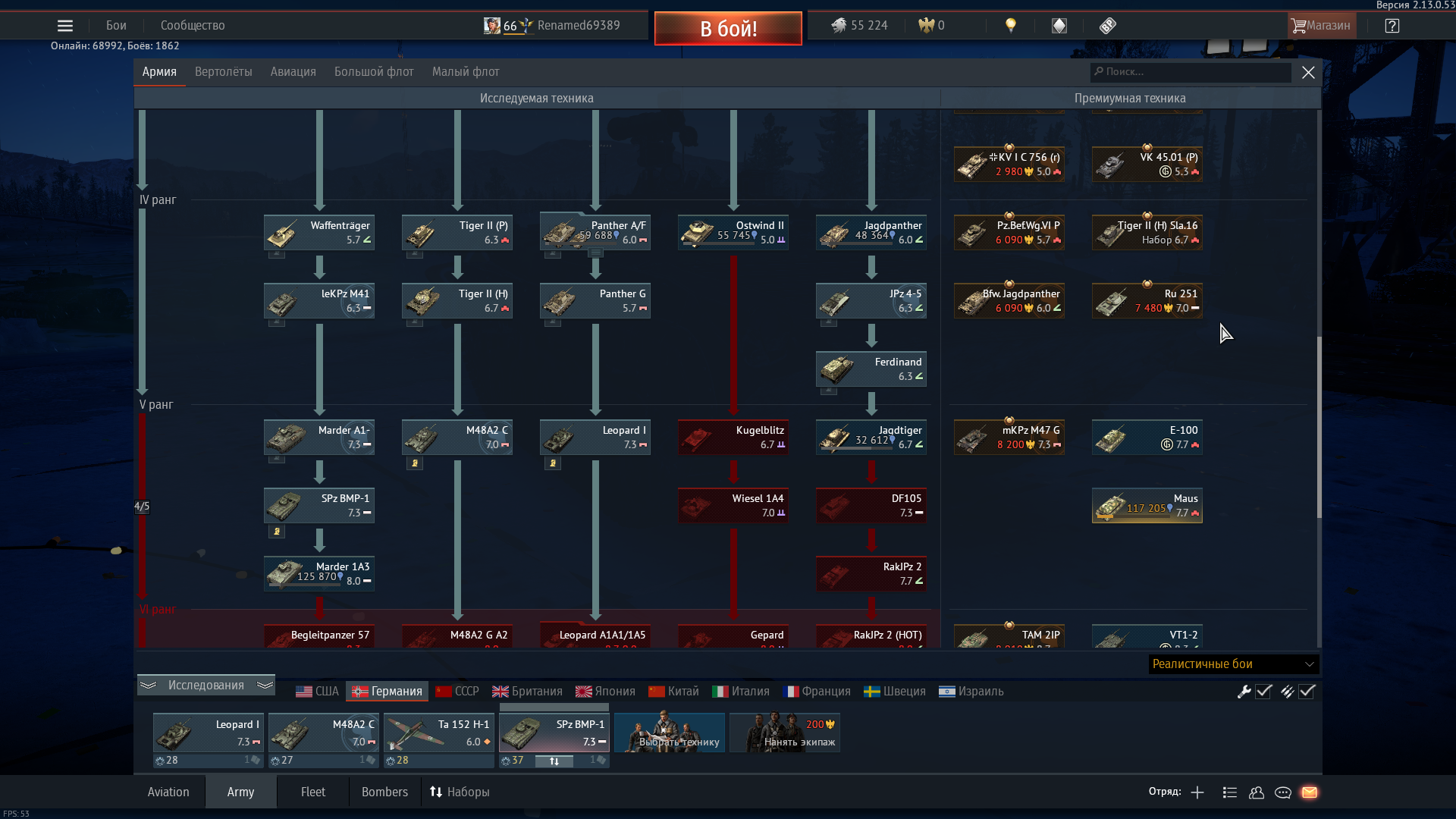The width and height of the screenshot is (1456, 819).
Task: Collapse the Исследования panel
Action: click(x=206, y=686)
